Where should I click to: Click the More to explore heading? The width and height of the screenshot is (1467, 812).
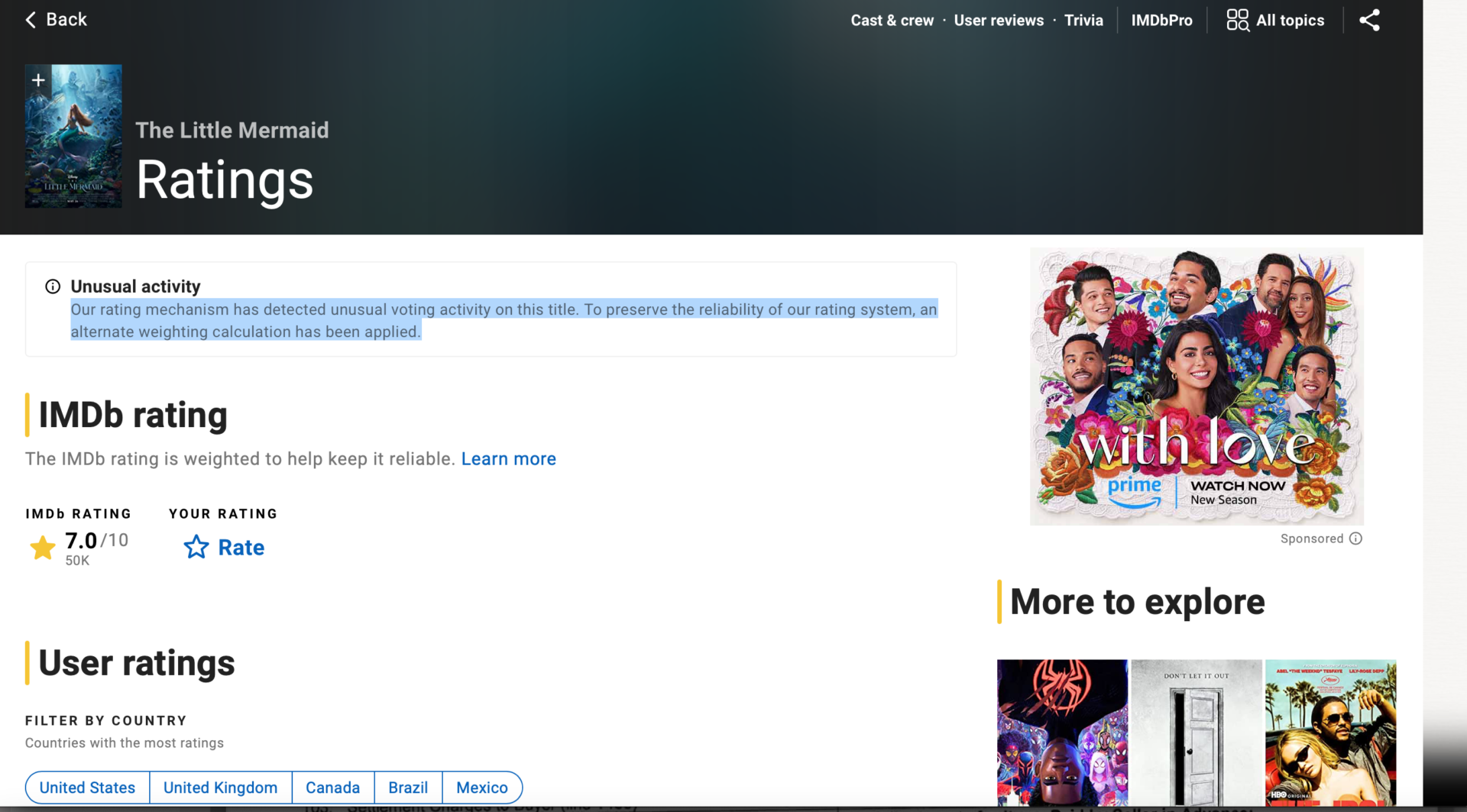coord(1137,602)
